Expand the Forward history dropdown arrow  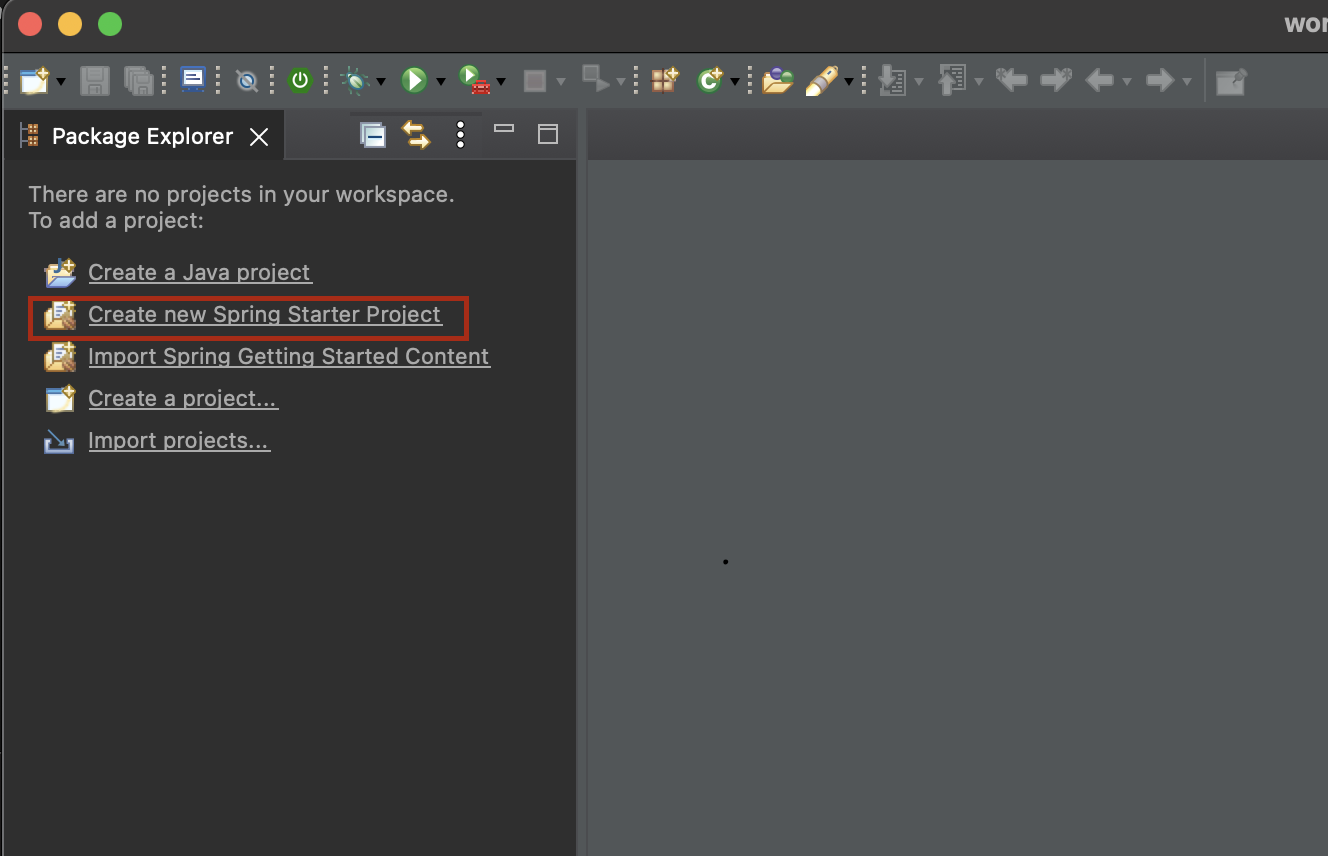point(1187,82)
